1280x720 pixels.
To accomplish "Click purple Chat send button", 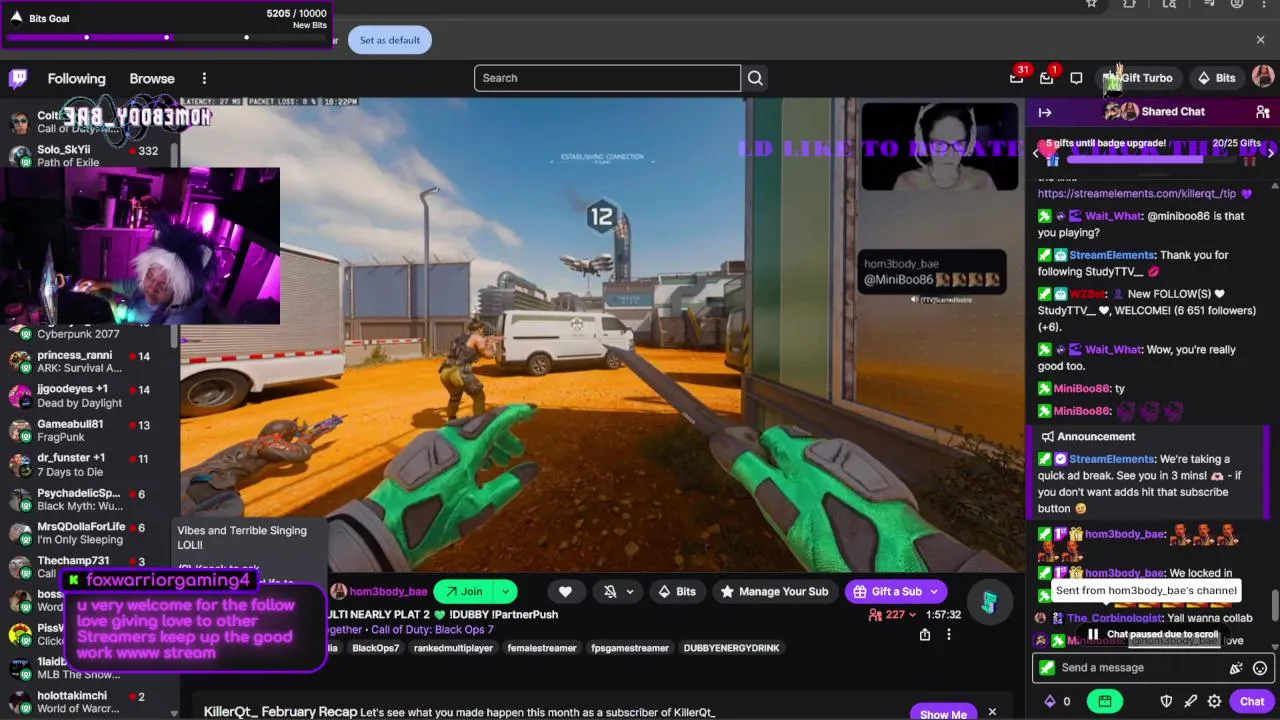I will click(1252, 701).
